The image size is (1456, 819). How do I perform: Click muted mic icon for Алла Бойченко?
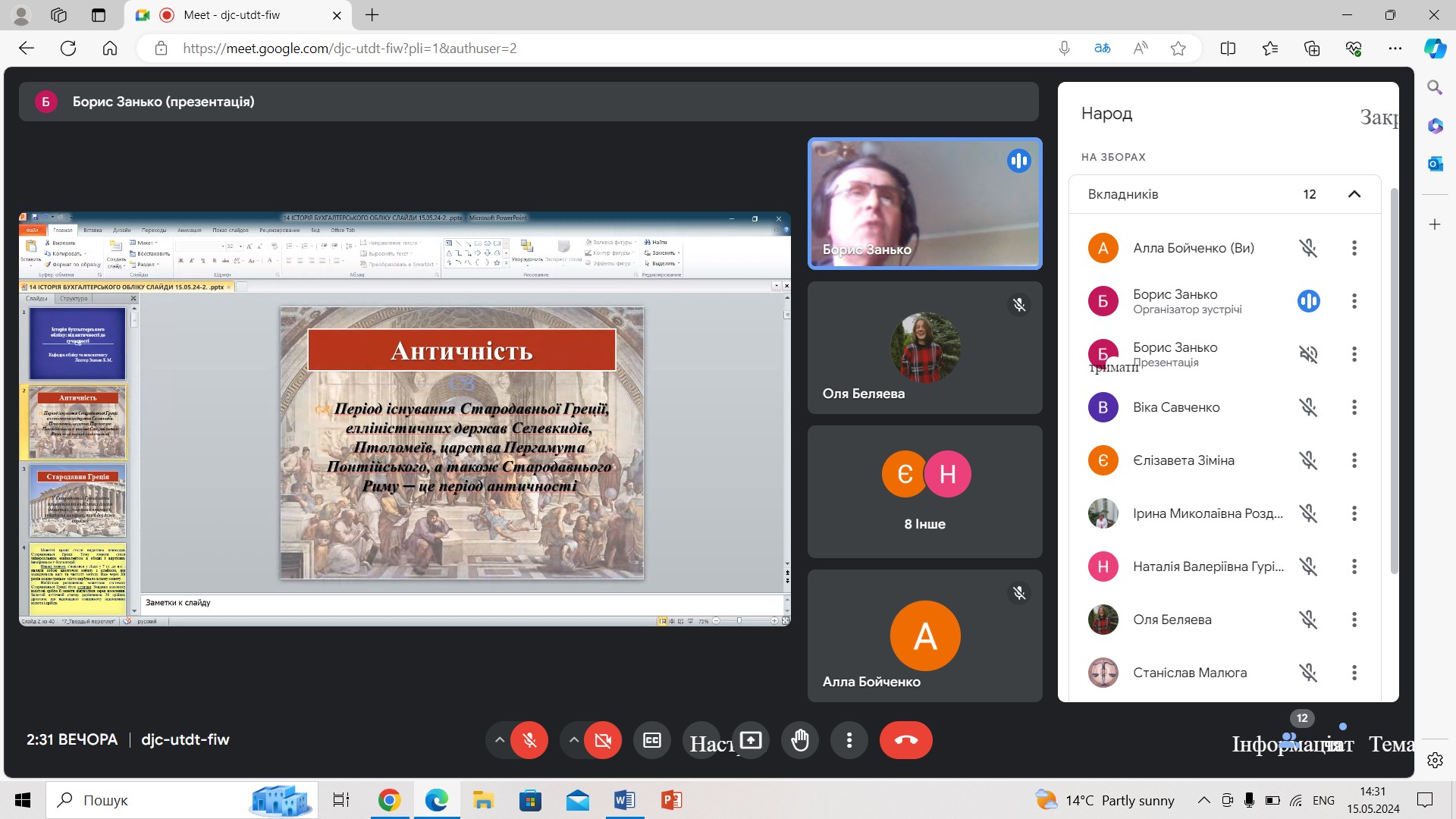(1308, 248)
